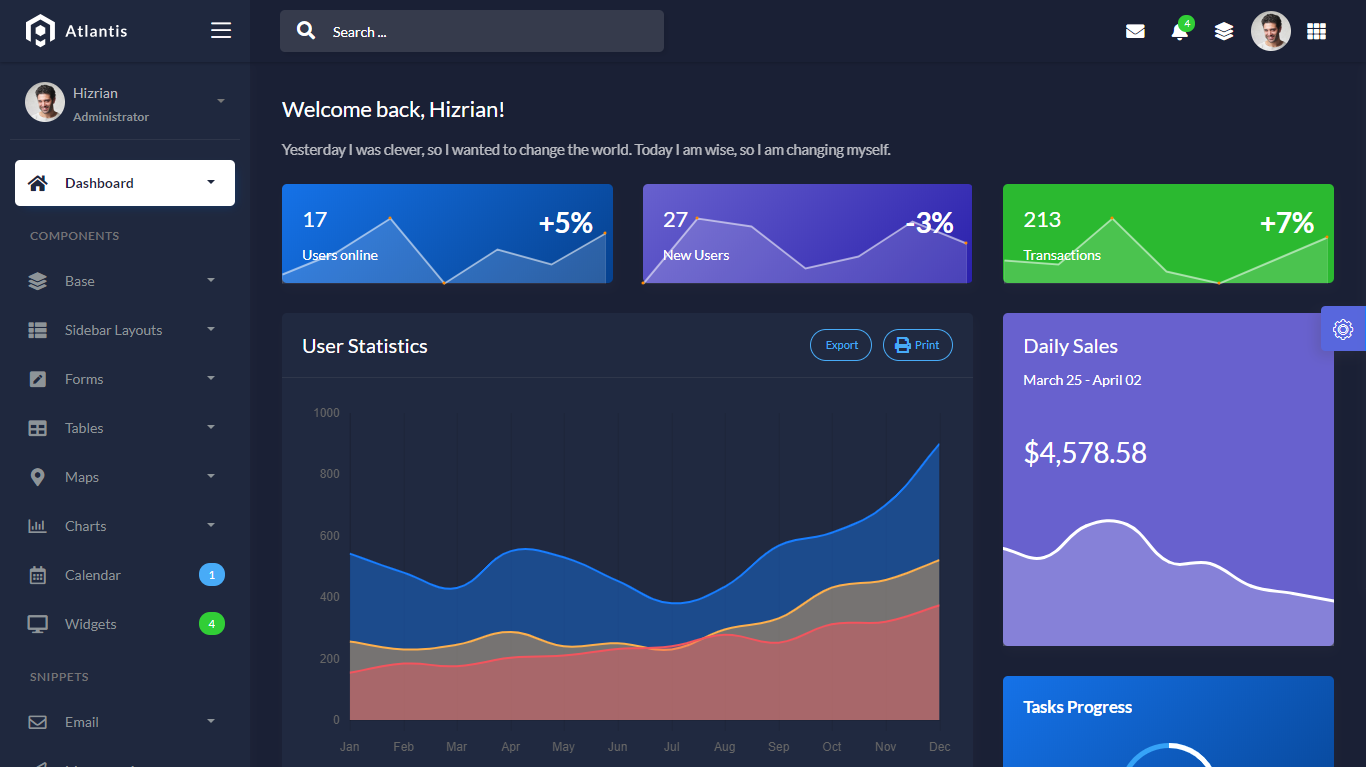Open the Widgets menu item

click(125, 624)
